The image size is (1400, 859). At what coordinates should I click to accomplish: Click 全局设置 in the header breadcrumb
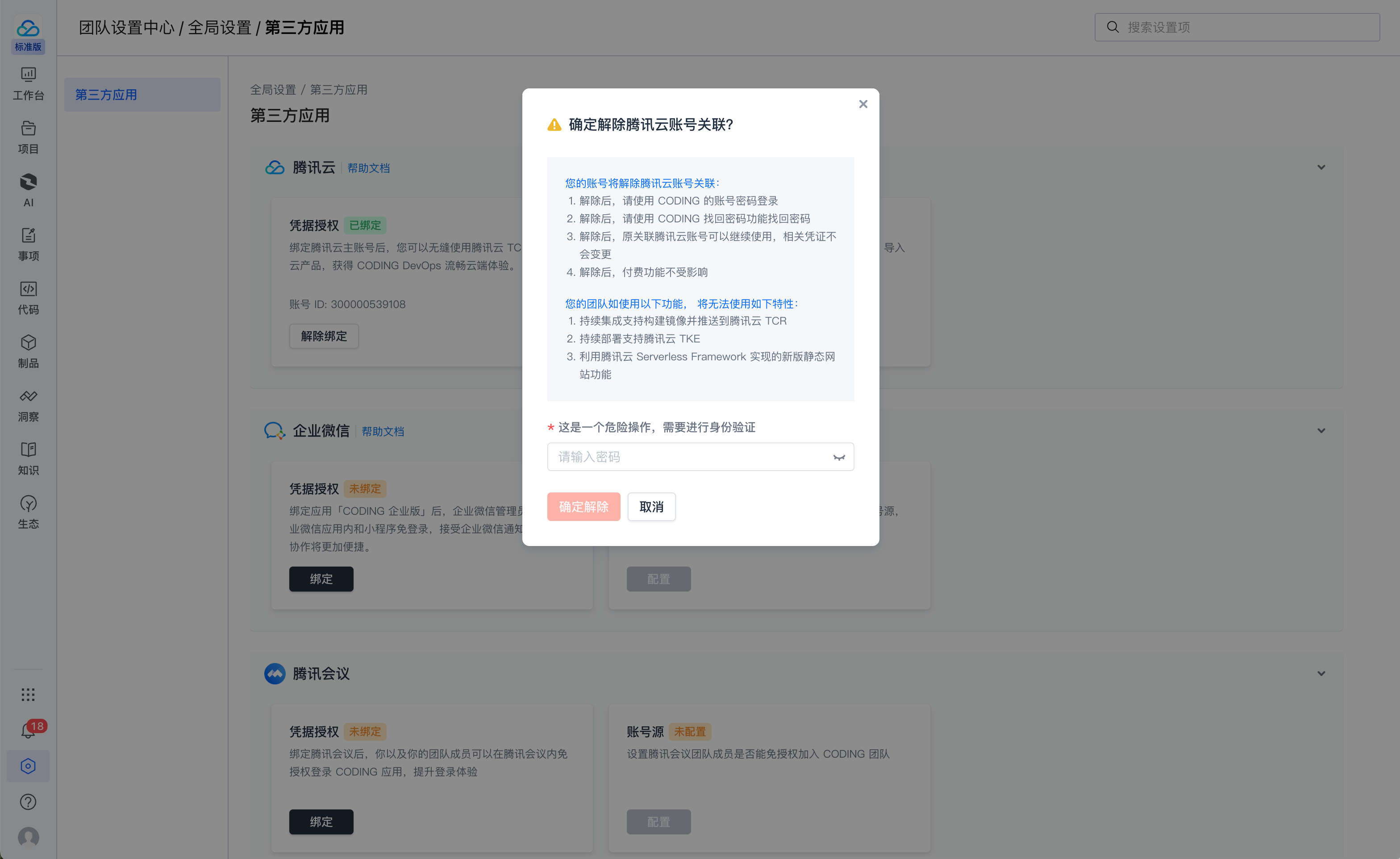point(220,27)
